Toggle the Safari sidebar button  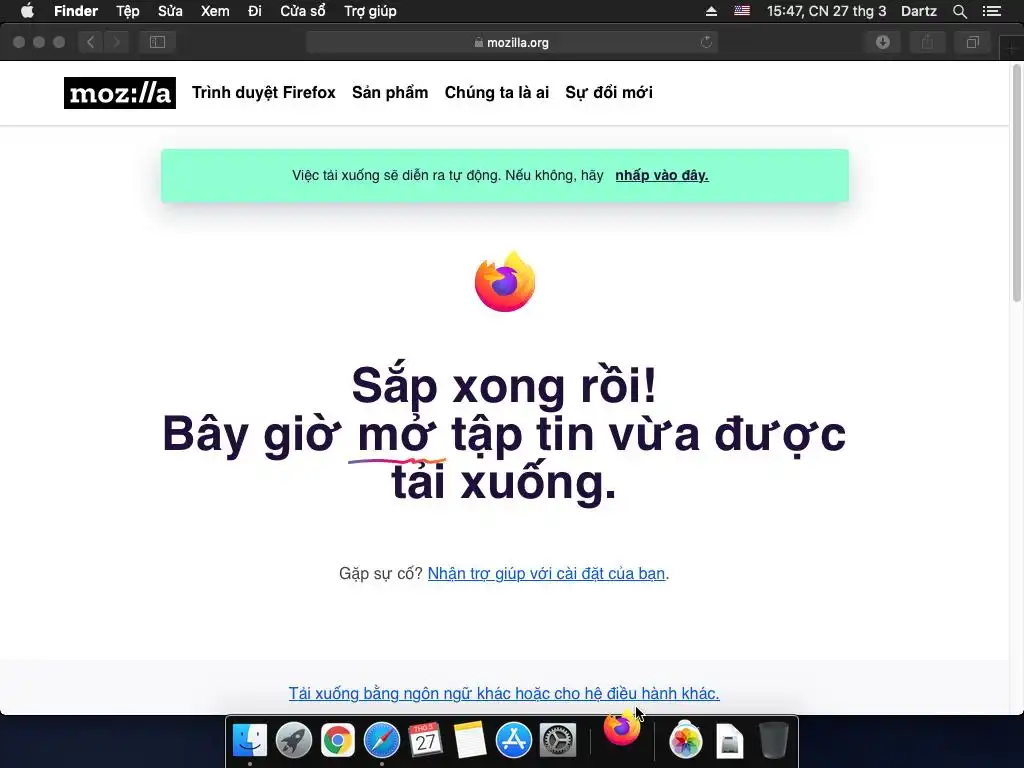pos(157,42)
